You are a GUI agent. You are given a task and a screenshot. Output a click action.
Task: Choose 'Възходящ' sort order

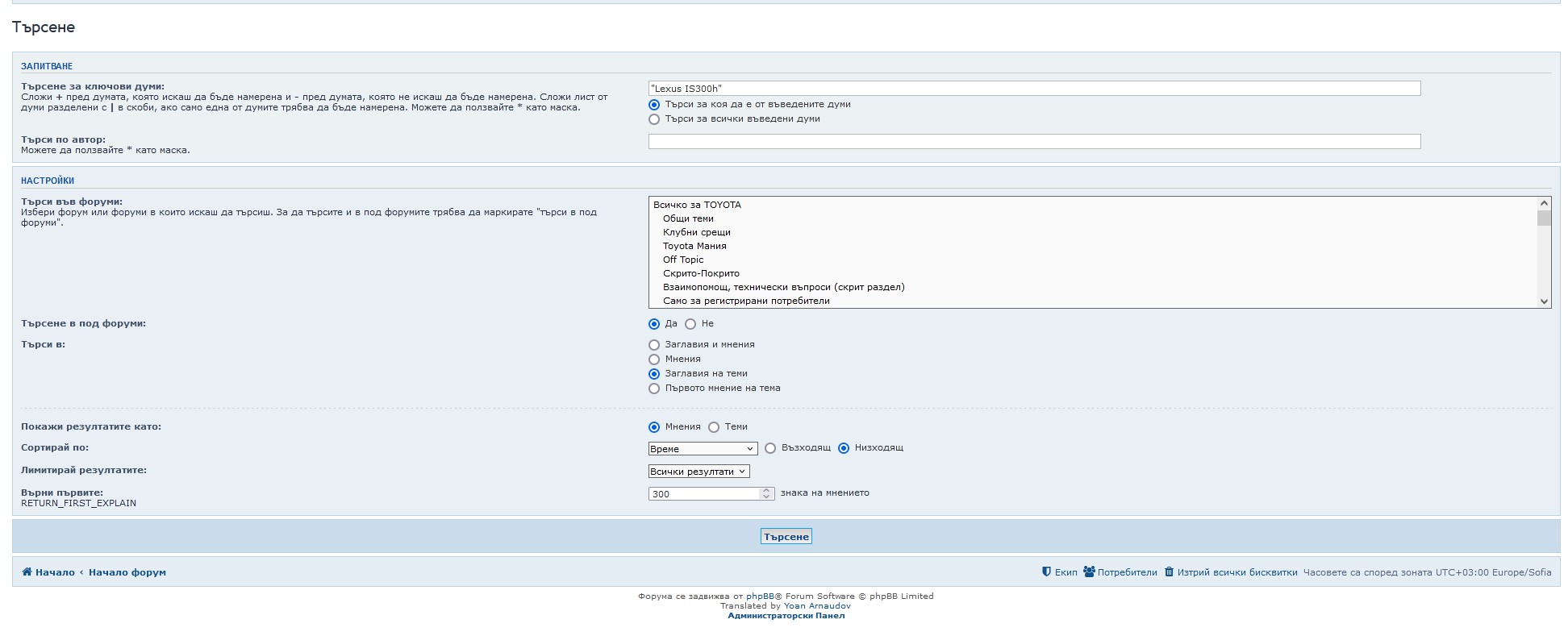click(x=770, y=448)
